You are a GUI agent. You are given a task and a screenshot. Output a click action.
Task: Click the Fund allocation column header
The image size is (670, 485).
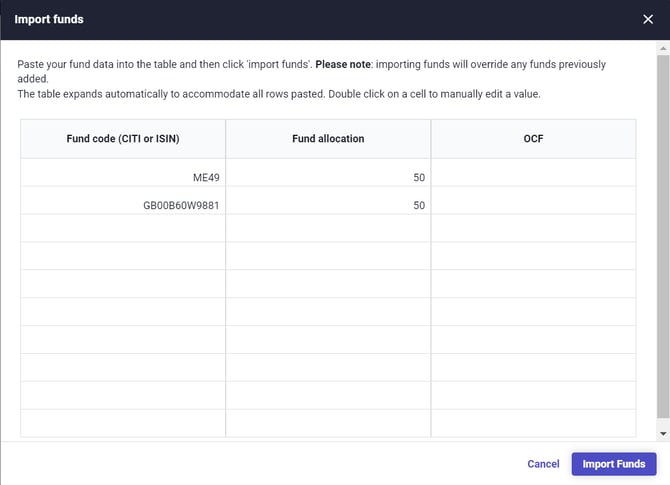(x=328, y=138)
